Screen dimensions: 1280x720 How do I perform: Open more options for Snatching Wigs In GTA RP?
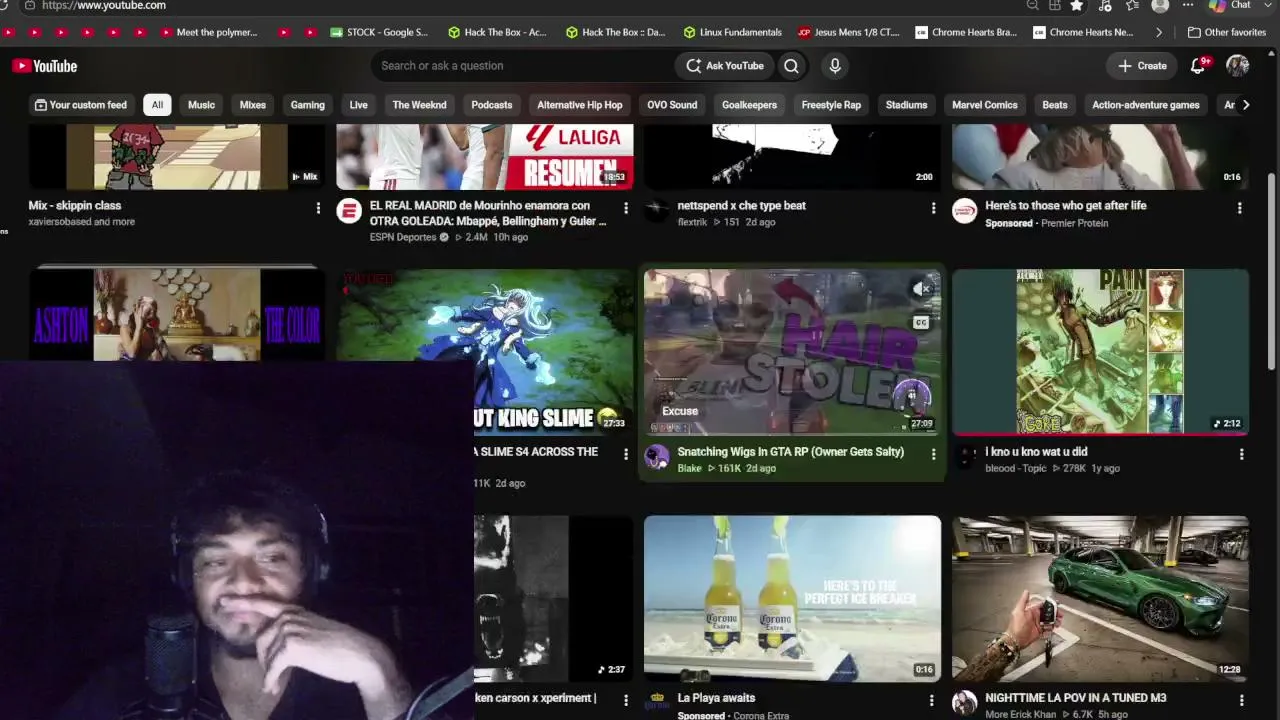coord(933,454)
